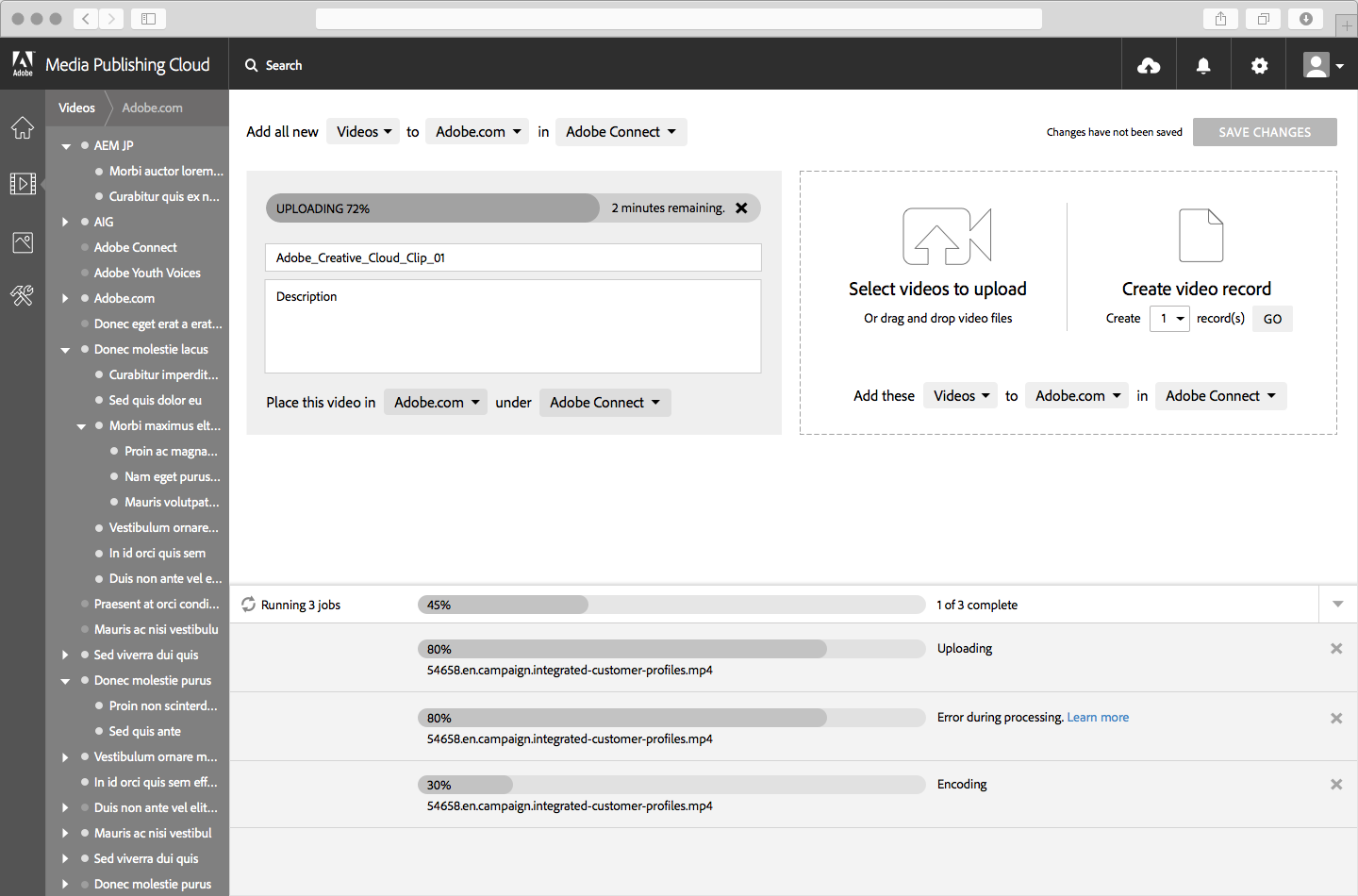
Task: Expand the AIG tree node
Action: coord(65,222)
